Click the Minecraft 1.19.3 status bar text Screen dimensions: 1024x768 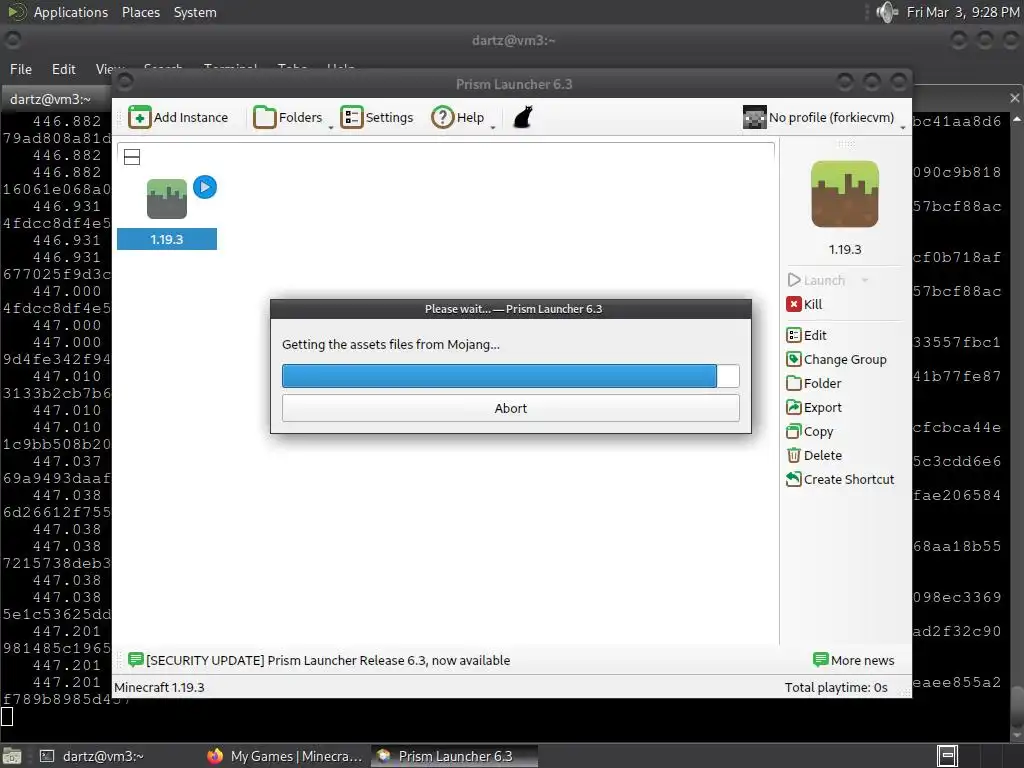coord(159,688)
